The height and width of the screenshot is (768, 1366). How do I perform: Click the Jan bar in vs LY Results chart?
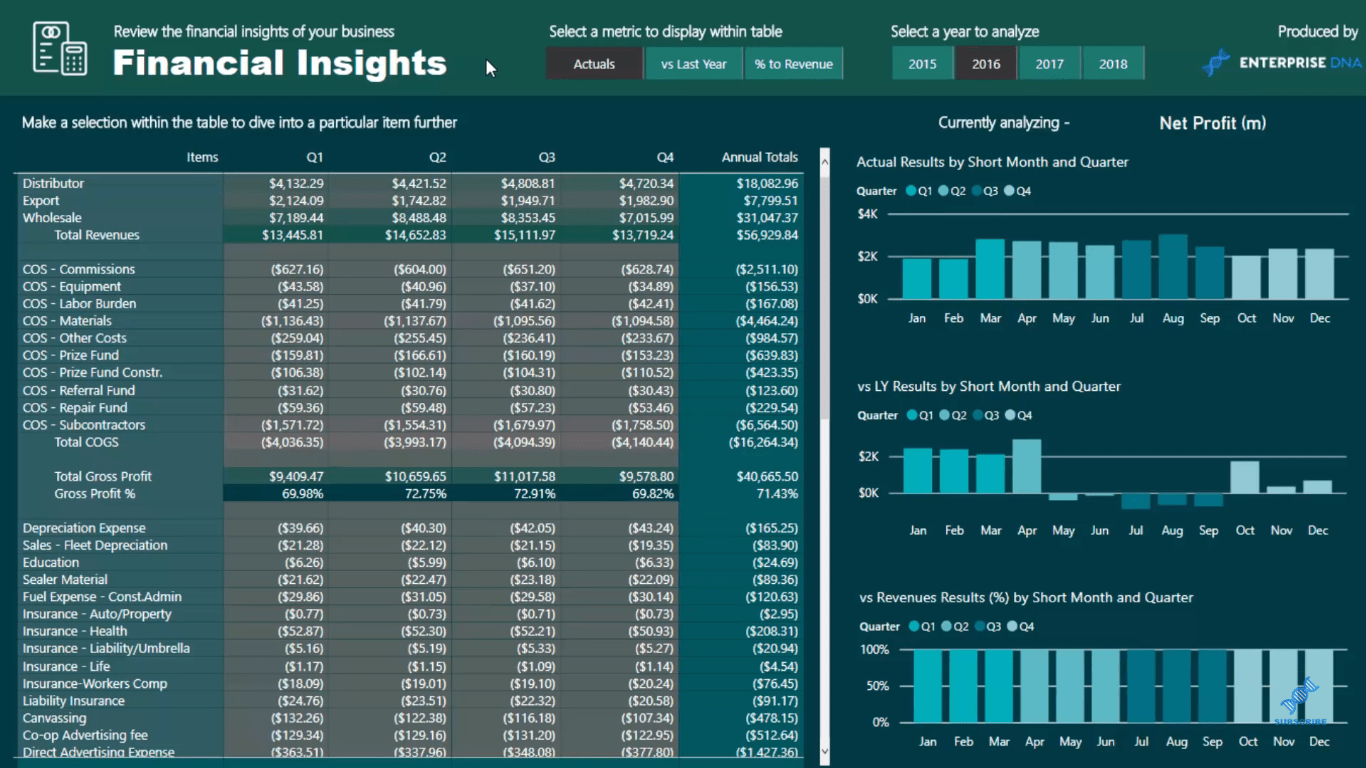click(917, 470)
